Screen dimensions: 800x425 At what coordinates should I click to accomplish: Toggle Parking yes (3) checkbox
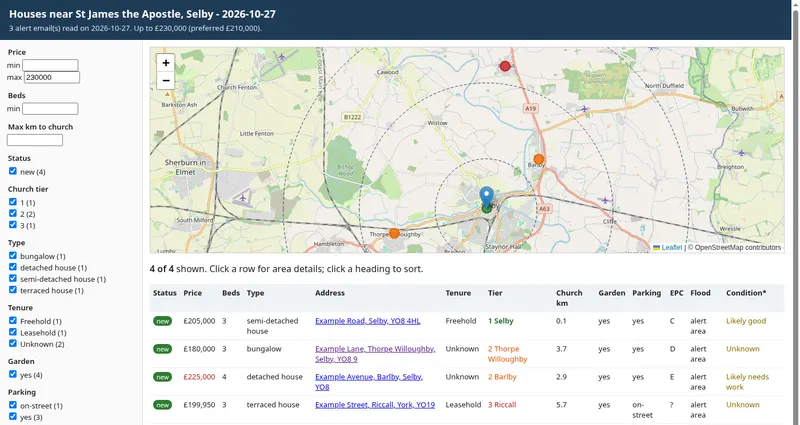point(13,416)
